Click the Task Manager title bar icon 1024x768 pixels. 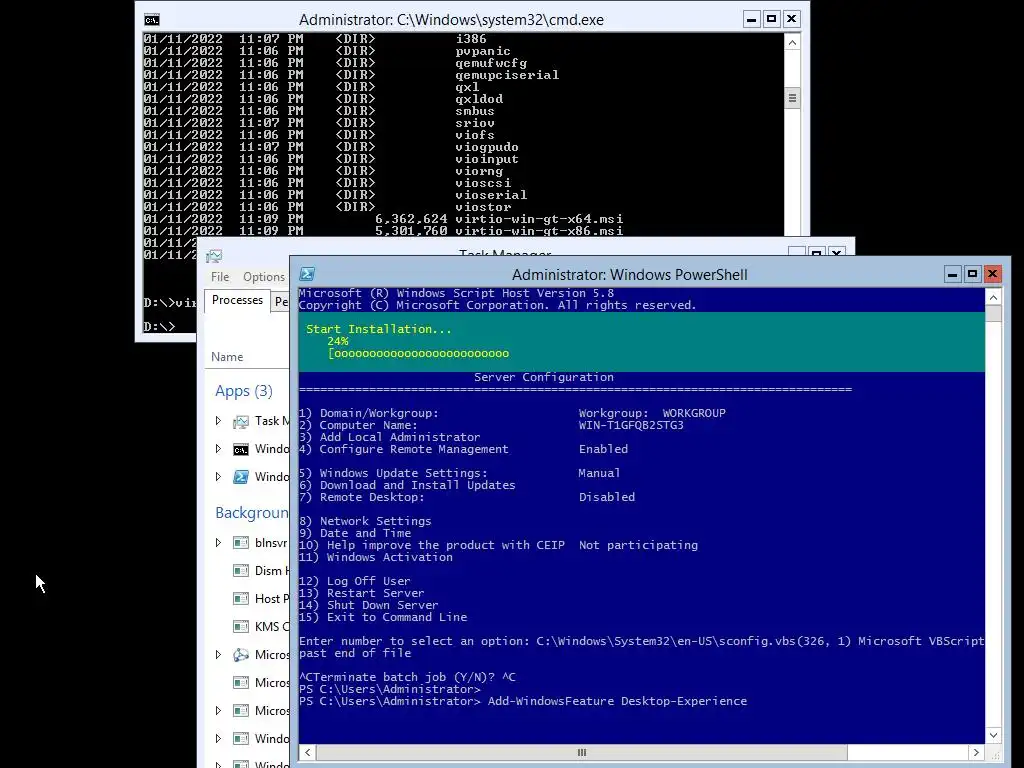point(214,256)
